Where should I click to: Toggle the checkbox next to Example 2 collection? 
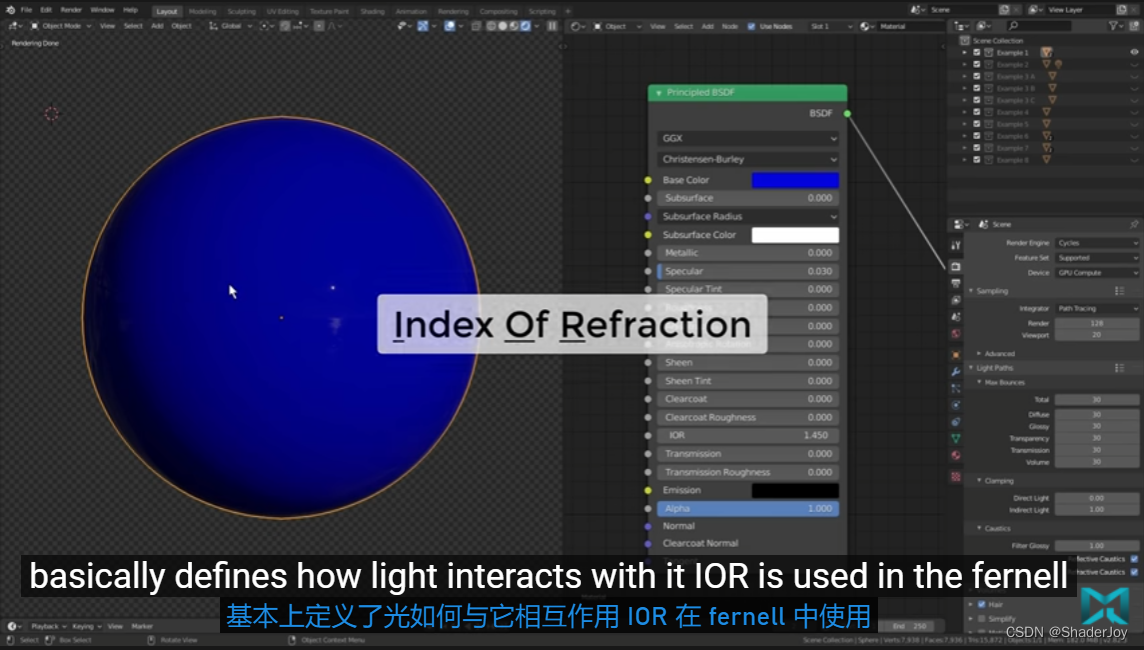pos(976,64)
